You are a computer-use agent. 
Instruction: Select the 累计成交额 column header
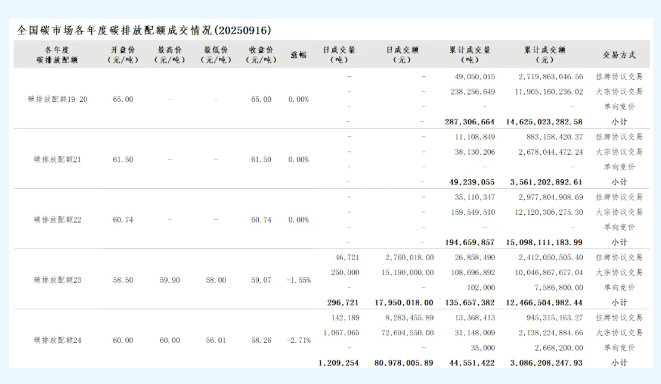click(x=545, y=55)
